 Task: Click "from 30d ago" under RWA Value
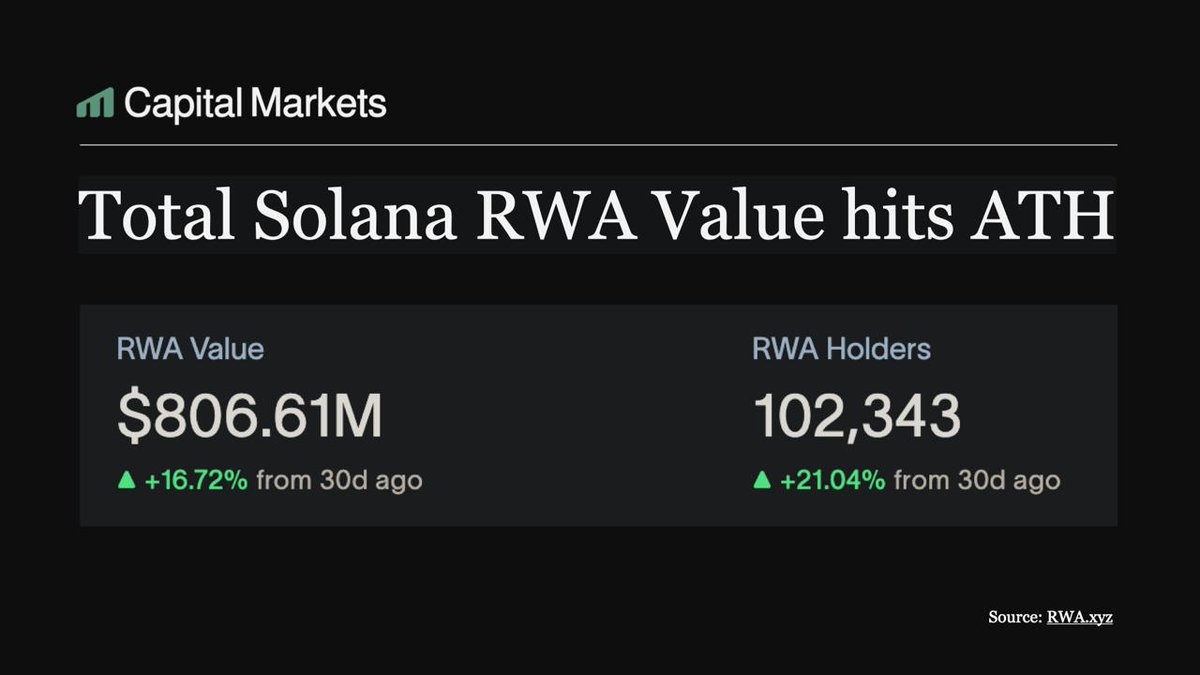pyautogui.click(x=339, y=481)
